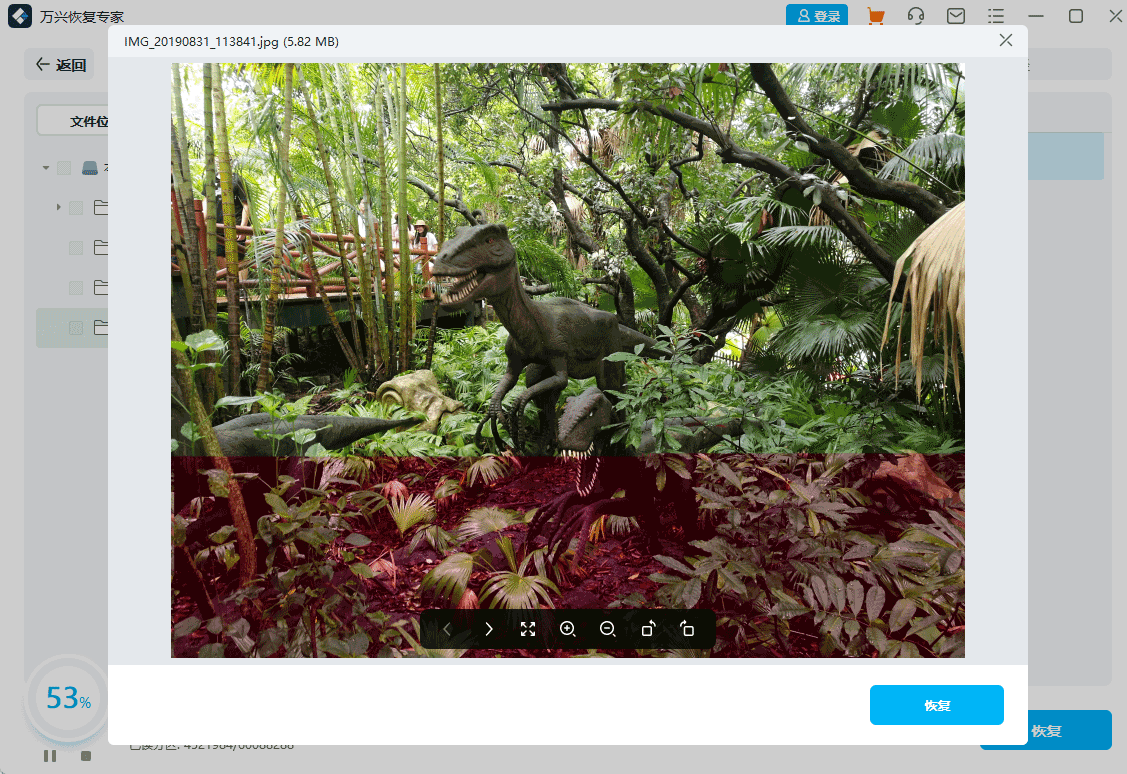The height and width of the screenshot is (774, 1127).
Task: View the next recoverable image
Action: pyautogui.click(x=489, y=629)
